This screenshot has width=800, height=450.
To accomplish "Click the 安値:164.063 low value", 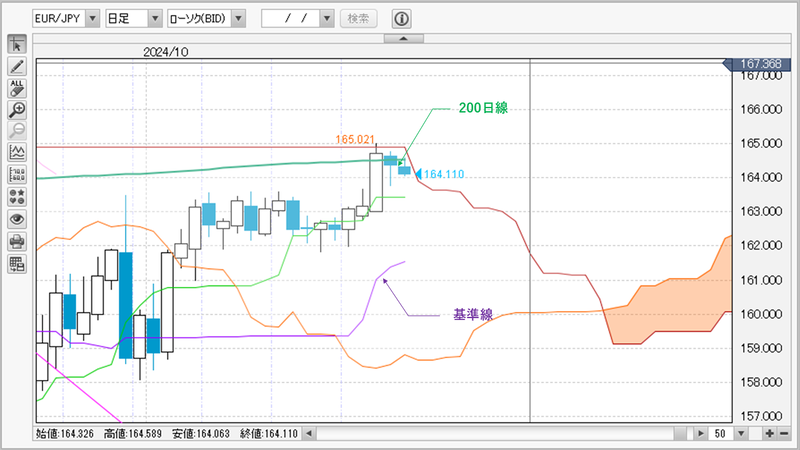I will point(201,434).
